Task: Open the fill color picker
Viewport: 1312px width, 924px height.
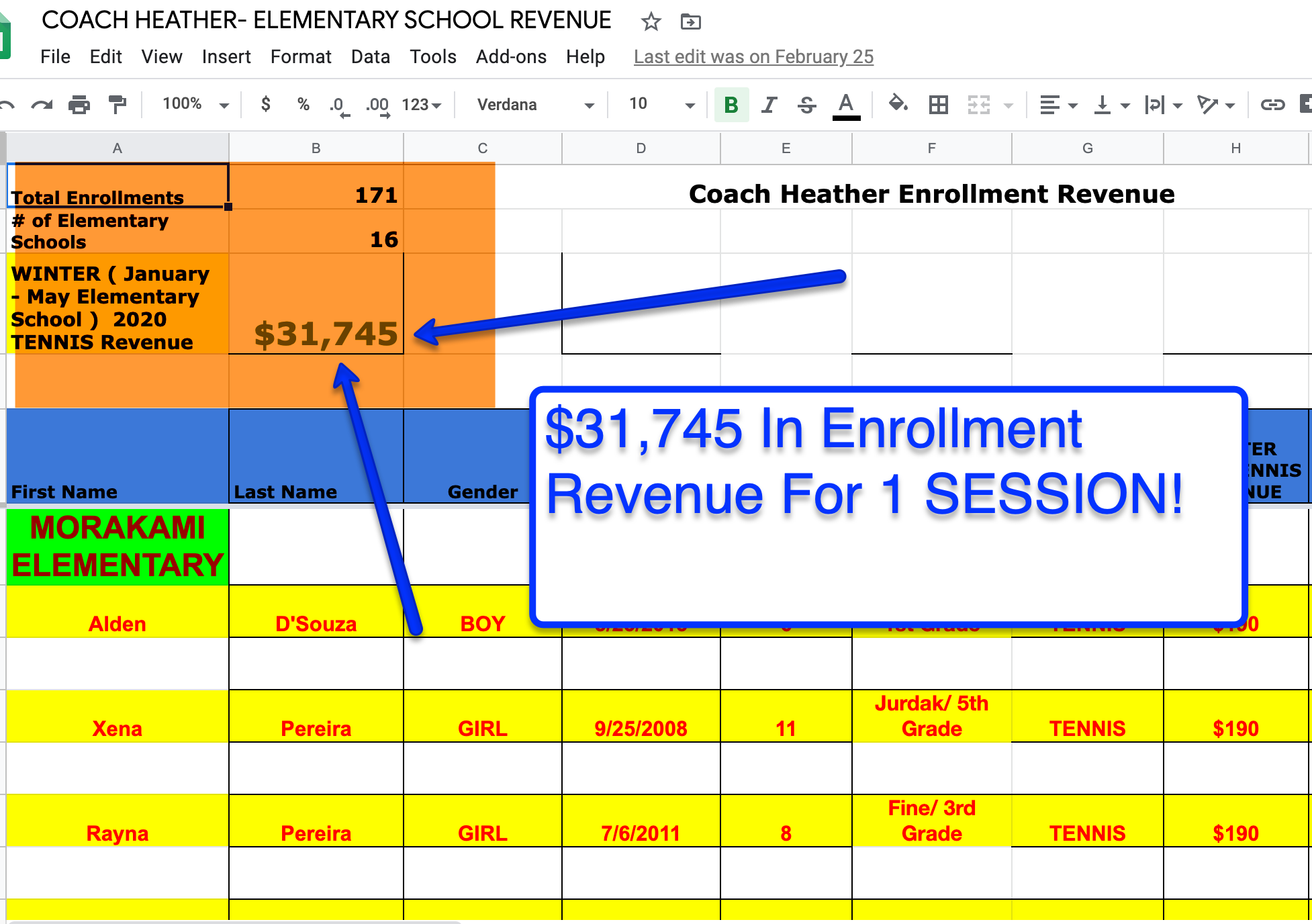Action: pos(898,104)
